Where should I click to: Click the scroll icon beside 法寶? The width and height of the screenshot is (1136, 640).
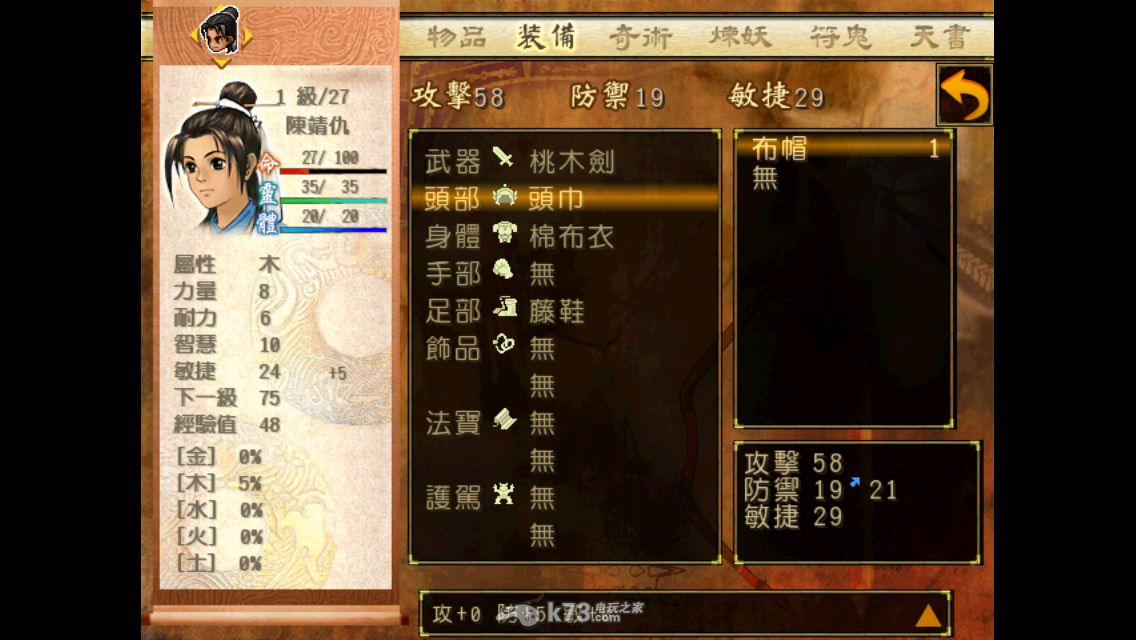tap(504, 420)
